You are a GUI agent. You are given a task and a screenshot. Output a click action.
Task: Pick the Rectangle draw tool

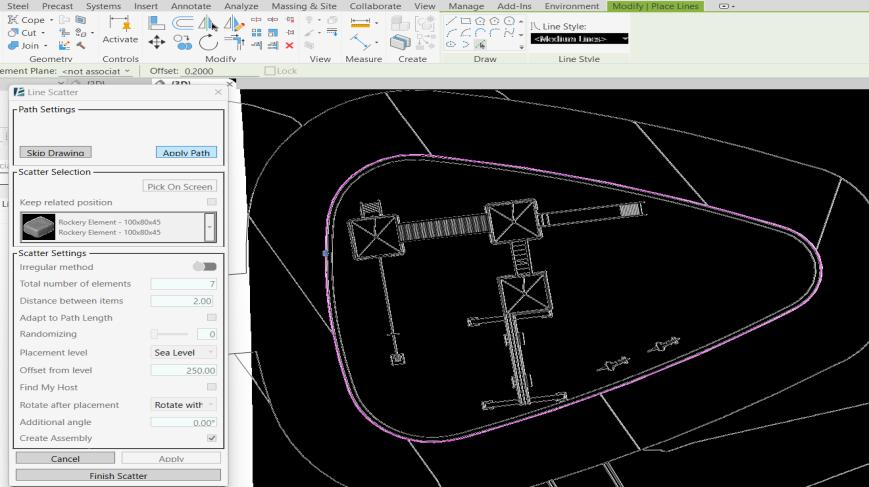(x=466, y=21)
